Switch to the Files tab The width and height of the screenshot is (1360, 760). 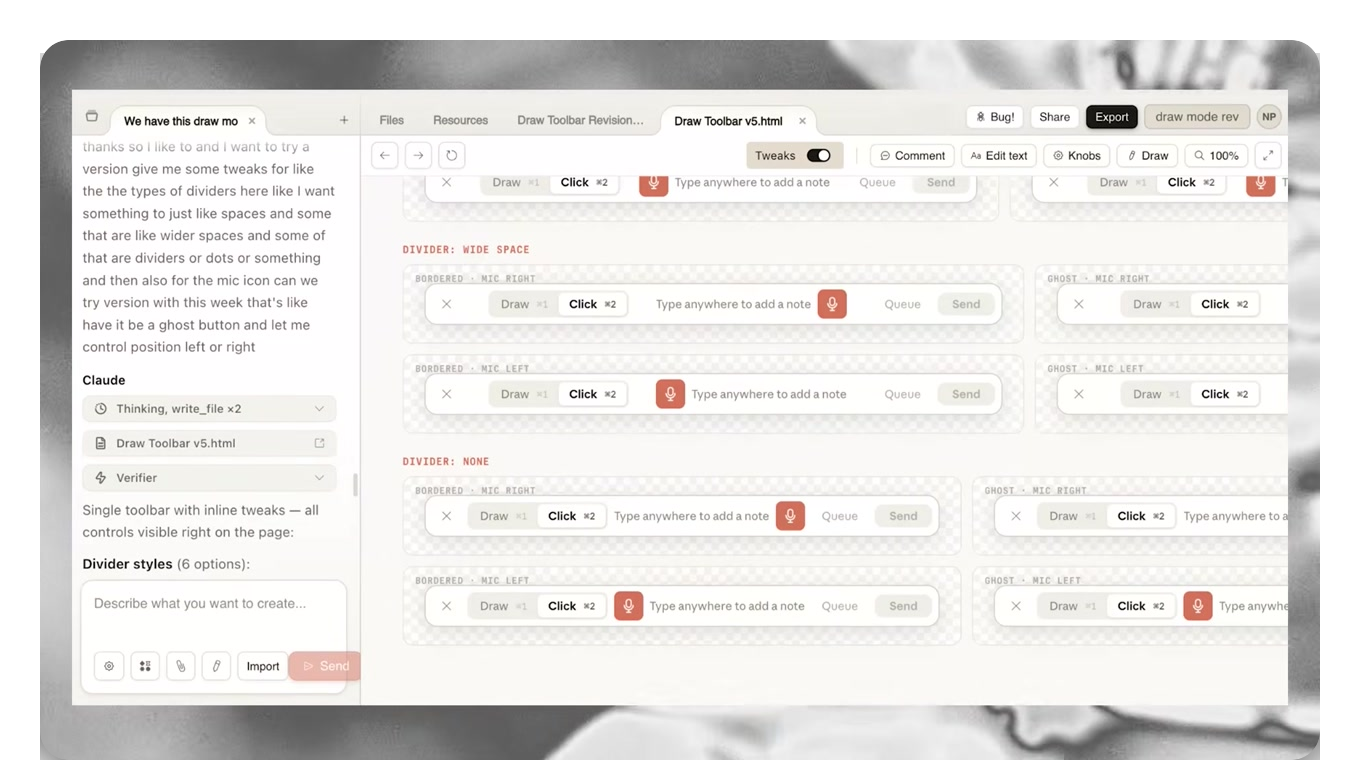(392, 120)
